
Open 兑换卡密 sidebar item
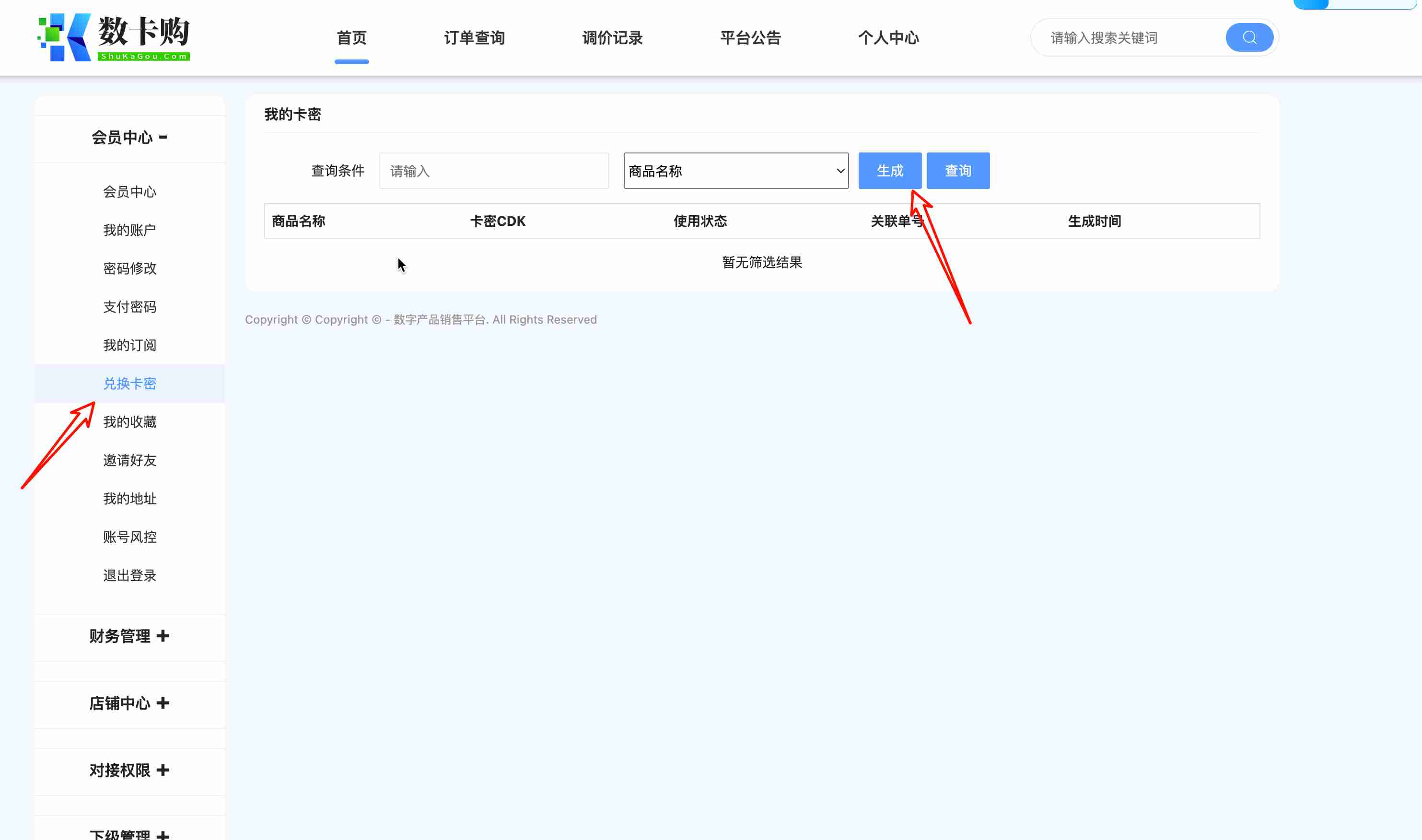129,383
